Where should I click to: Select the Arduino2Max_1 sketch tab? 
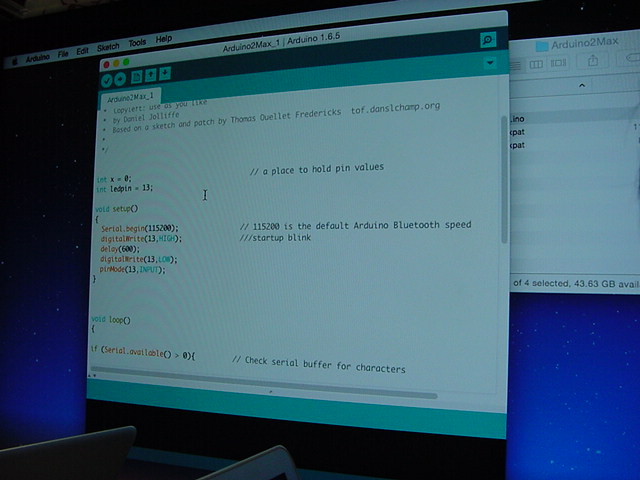click(x=131, y=98)
